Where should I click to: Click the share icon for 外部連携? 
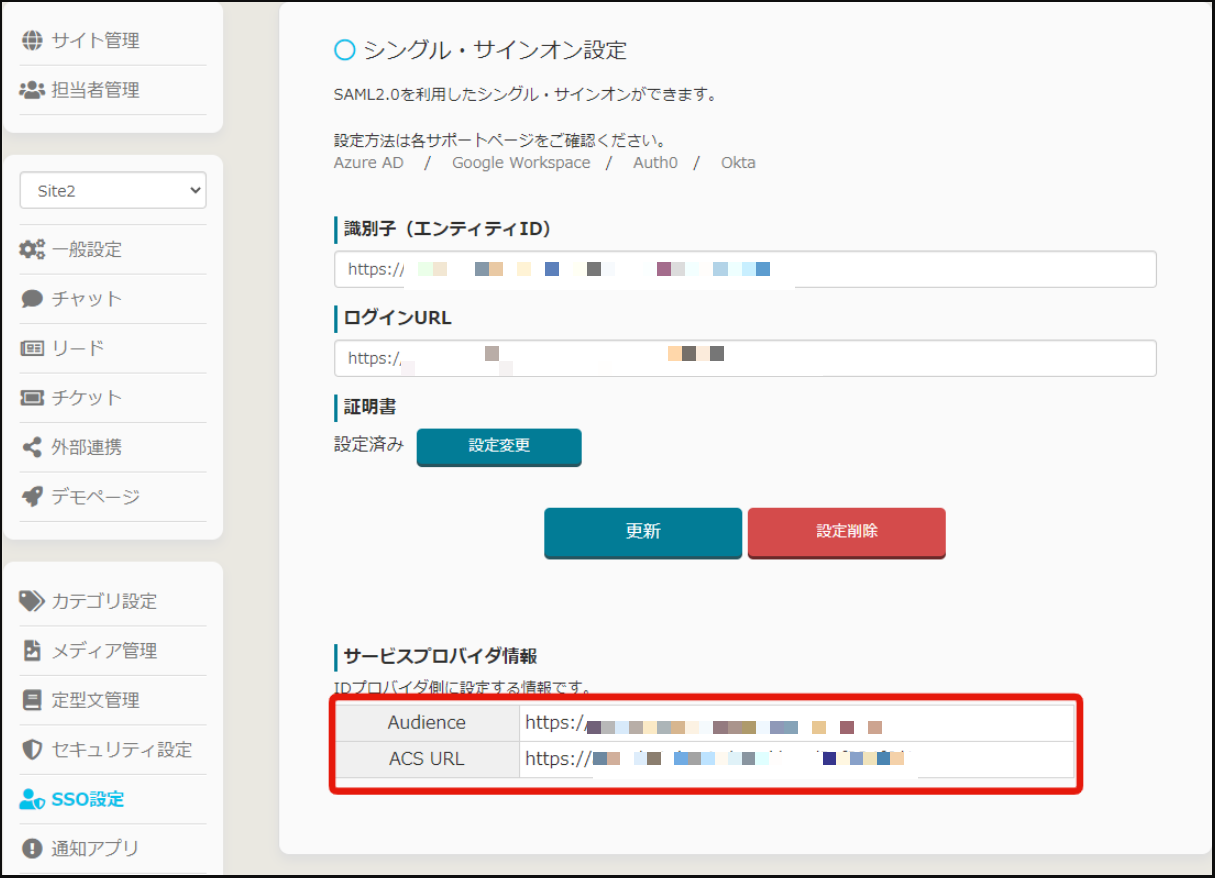[x=32, y=447]
